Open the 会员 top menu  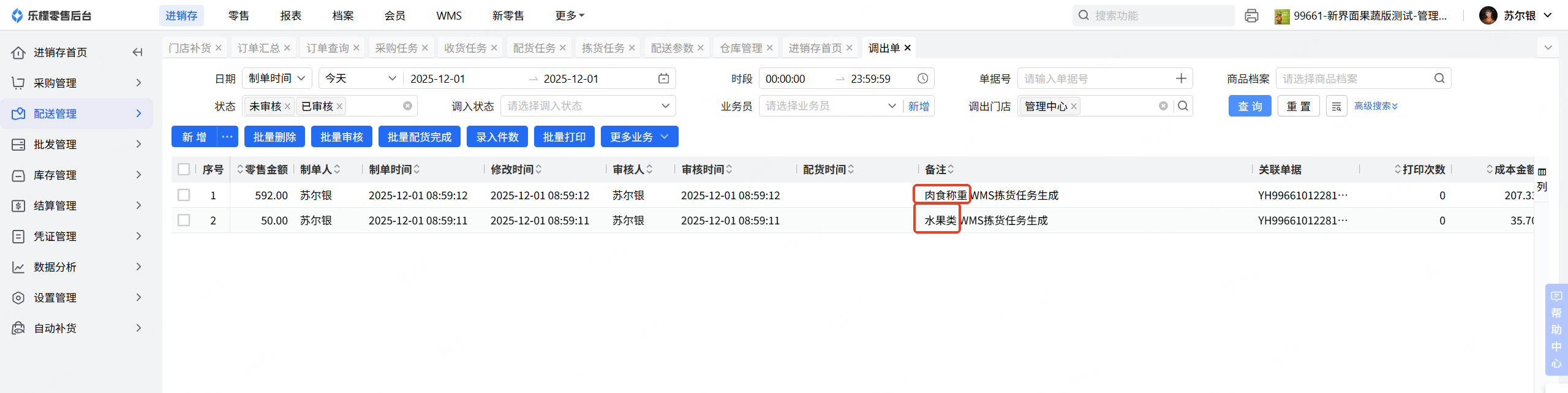click(x=395, y=15)
